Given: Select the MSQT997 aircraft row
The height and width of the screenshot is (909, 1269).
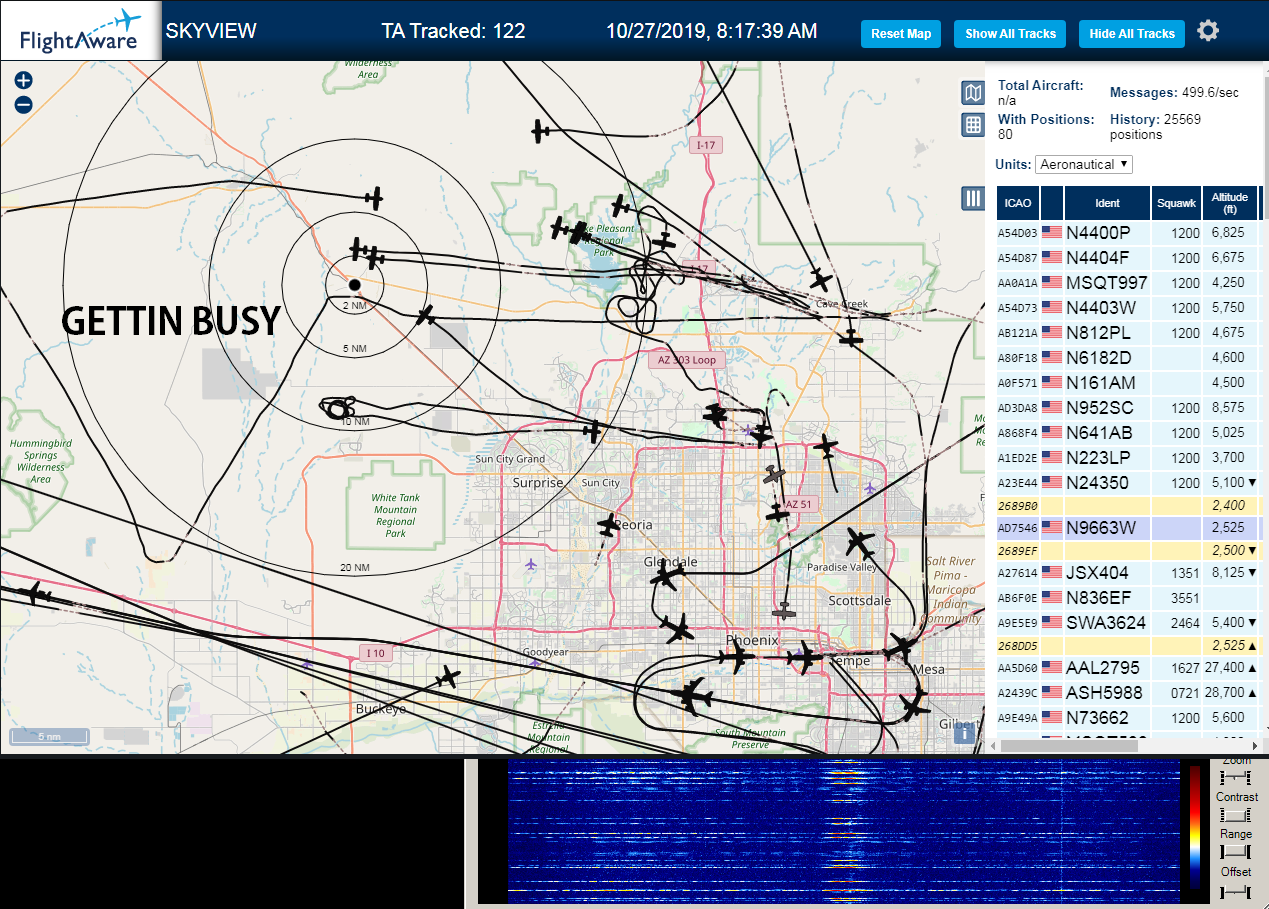Looking at the screenshot, I should click(x=1128, y=282).
